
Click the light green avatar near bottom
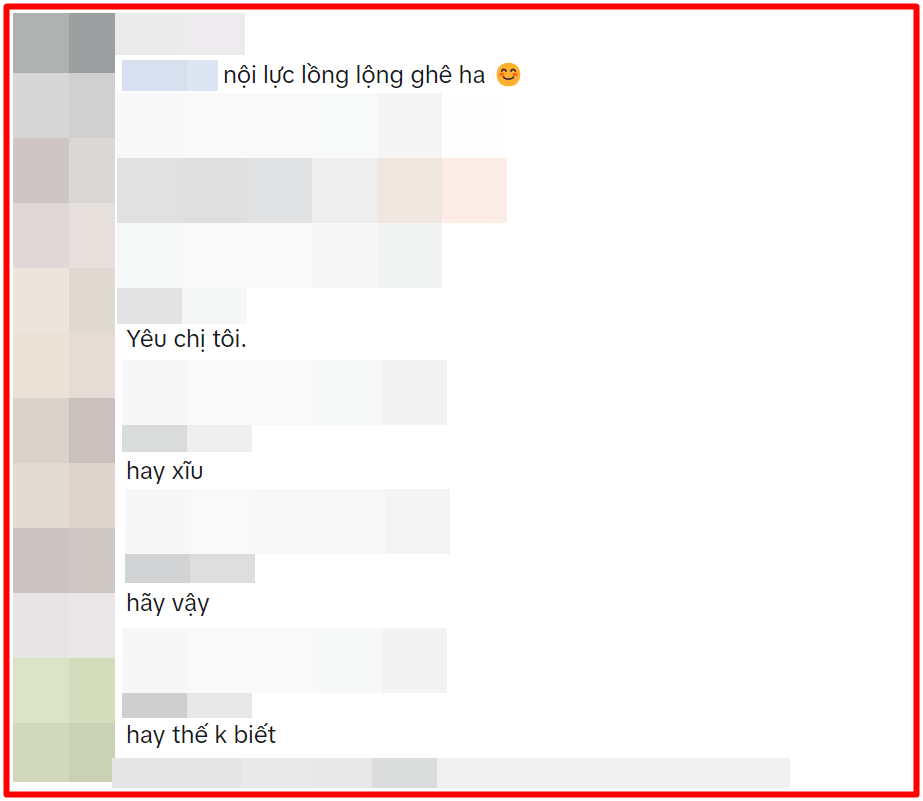(64, 719)
